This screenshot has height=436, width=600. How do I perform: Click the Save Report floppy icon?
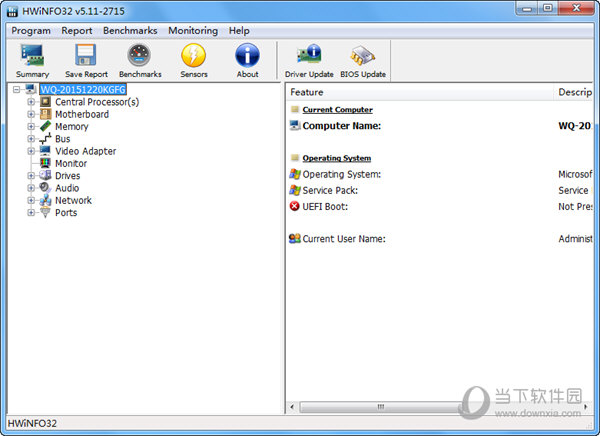[85, 55]
